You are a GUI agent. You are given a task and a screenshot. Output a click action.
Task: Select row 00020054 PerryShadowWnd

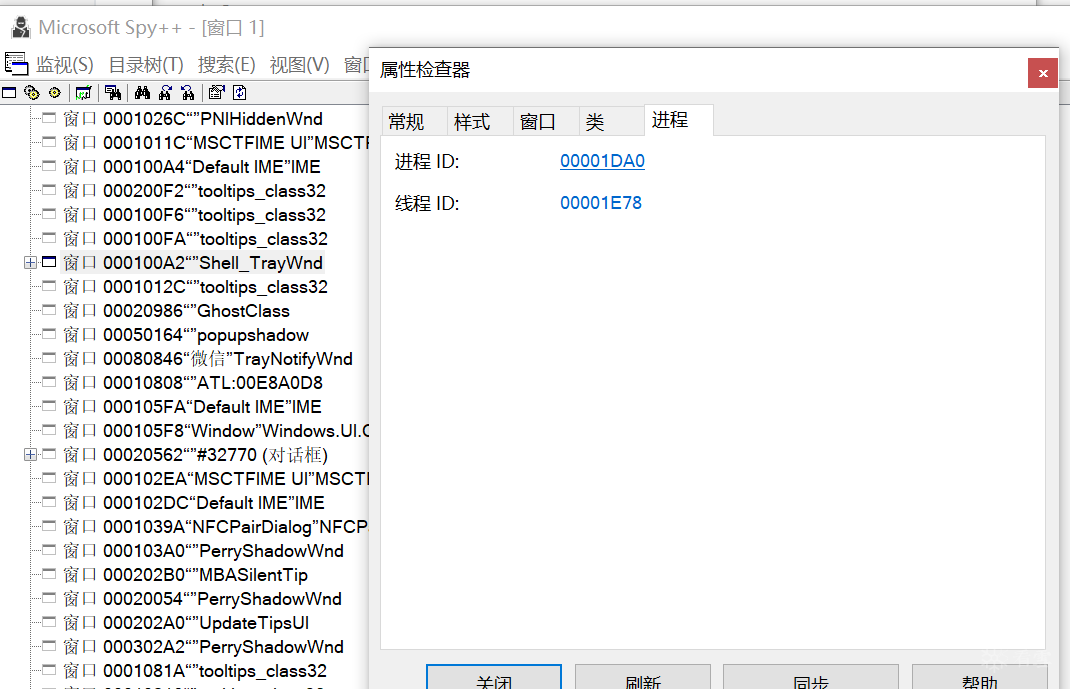[x=203, y=598]
